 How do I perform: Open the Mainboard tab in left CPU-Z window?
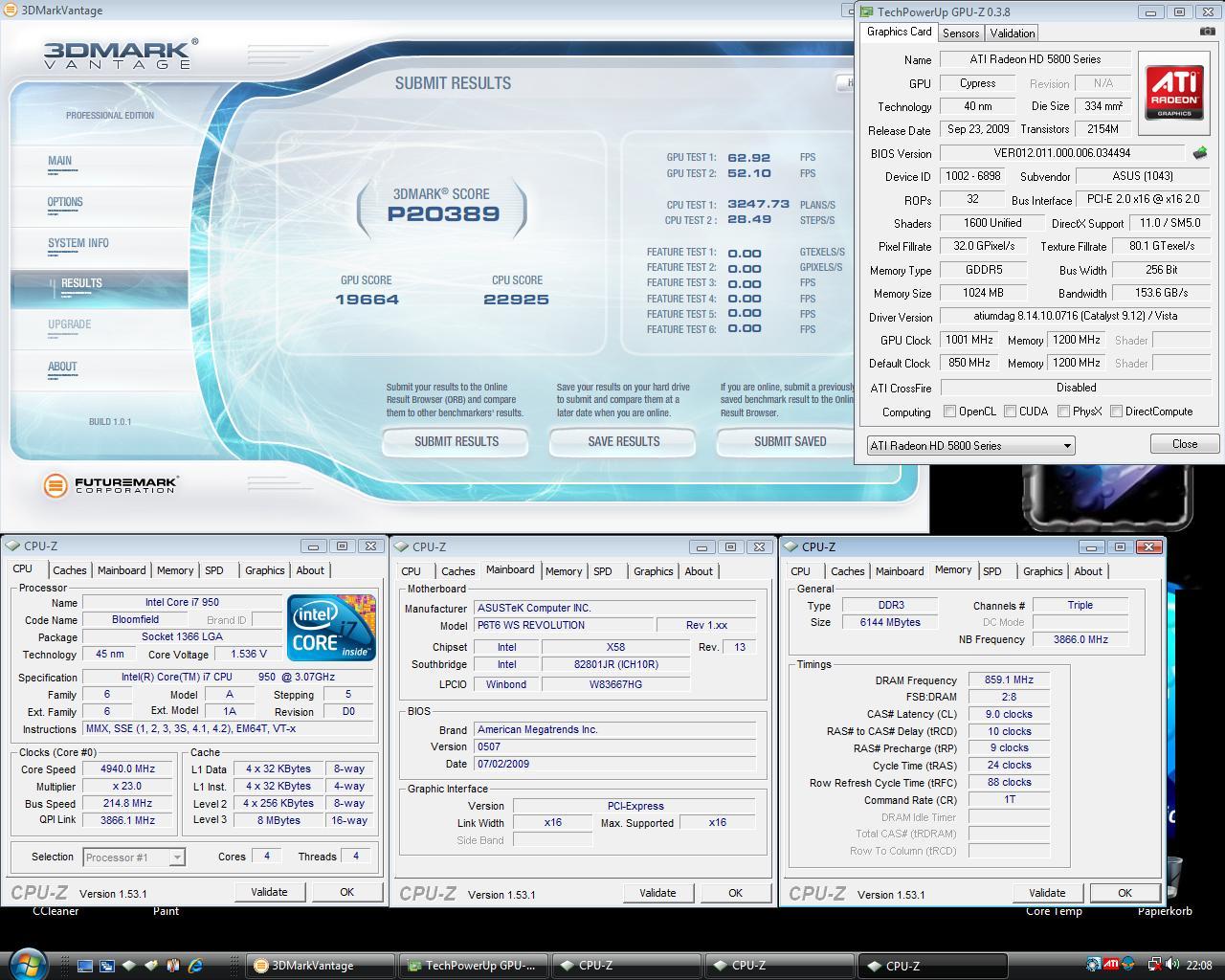[122, 570]
